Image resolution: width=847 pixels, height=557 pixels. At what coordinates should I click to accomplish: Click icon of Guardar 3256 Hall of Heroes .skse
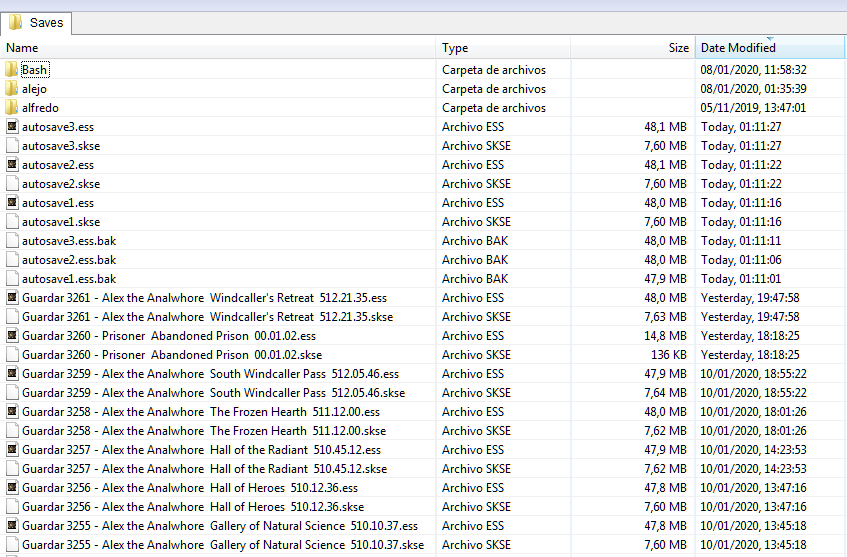coord(12,507)
